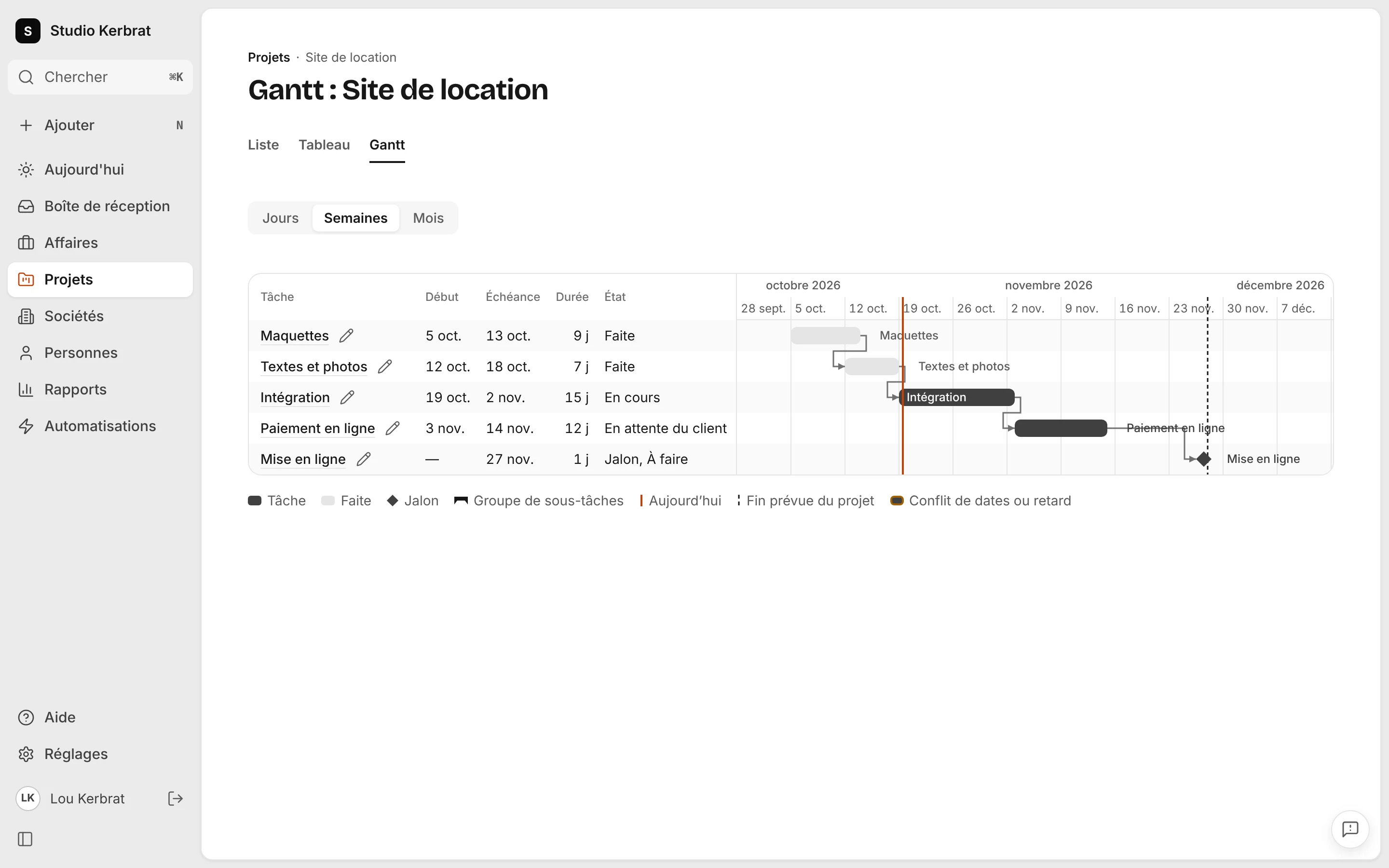Screen dimensions: 1389x868
Task: Click the grey Maquettes Gantt bar
Action: pos(825,336)
